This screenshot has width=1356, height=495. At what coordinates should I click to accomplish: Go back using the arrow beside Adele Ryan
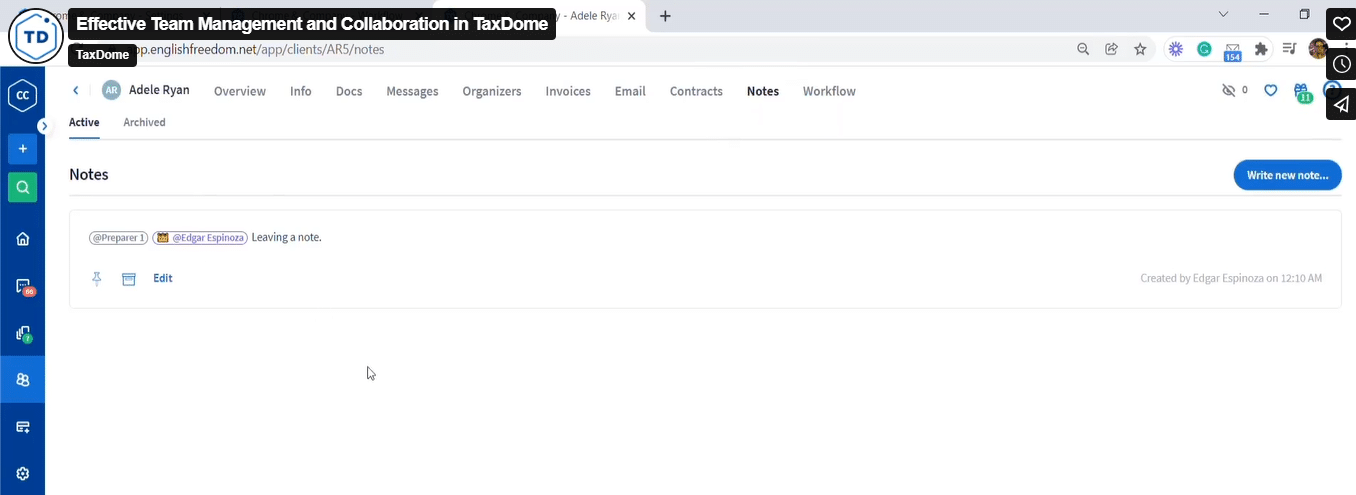tap(76, 91)
